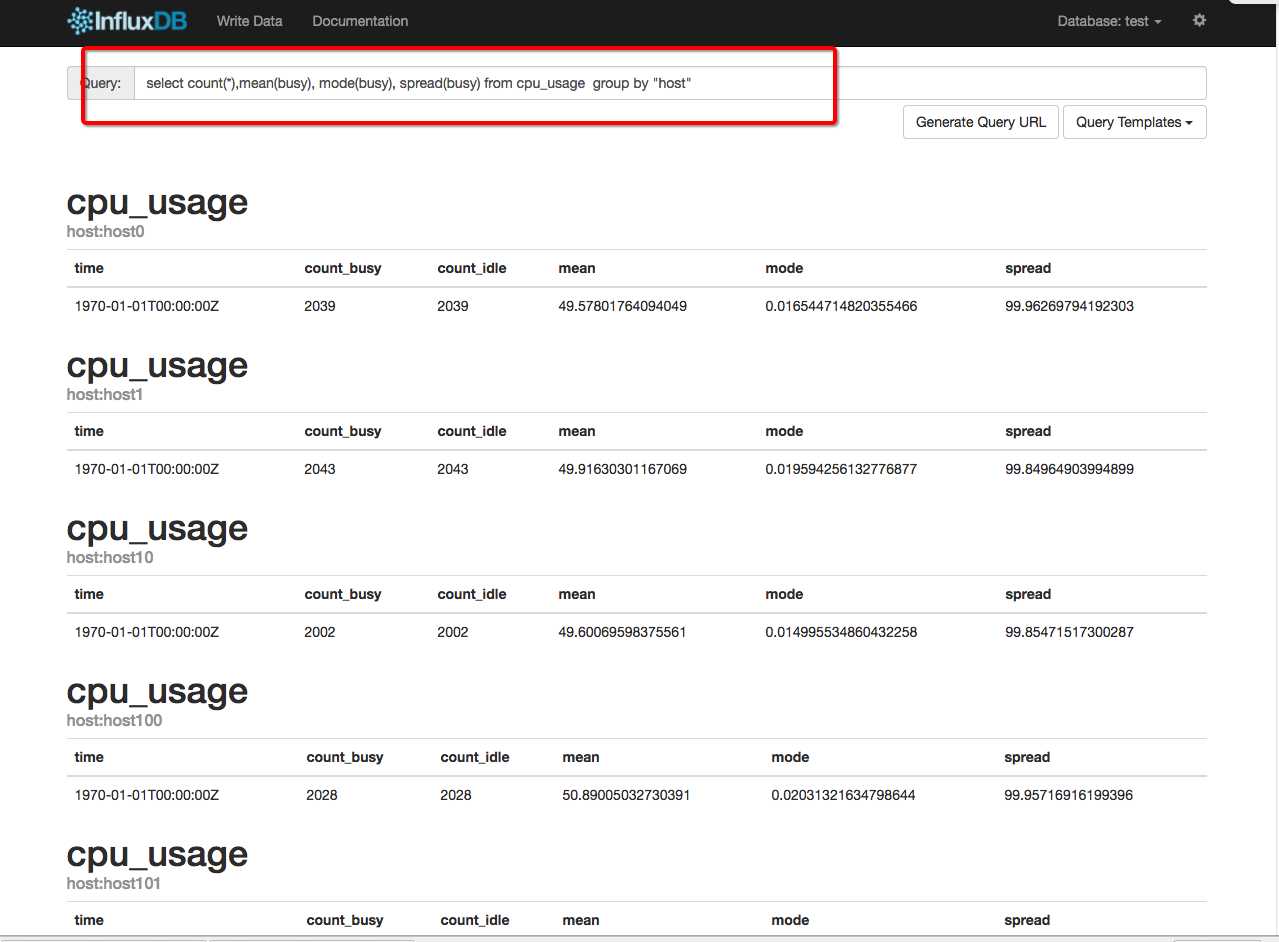Click mode value 0.019594256132776877
Image resolution: width=1279 pixels, height=942 pixels.
841,469
